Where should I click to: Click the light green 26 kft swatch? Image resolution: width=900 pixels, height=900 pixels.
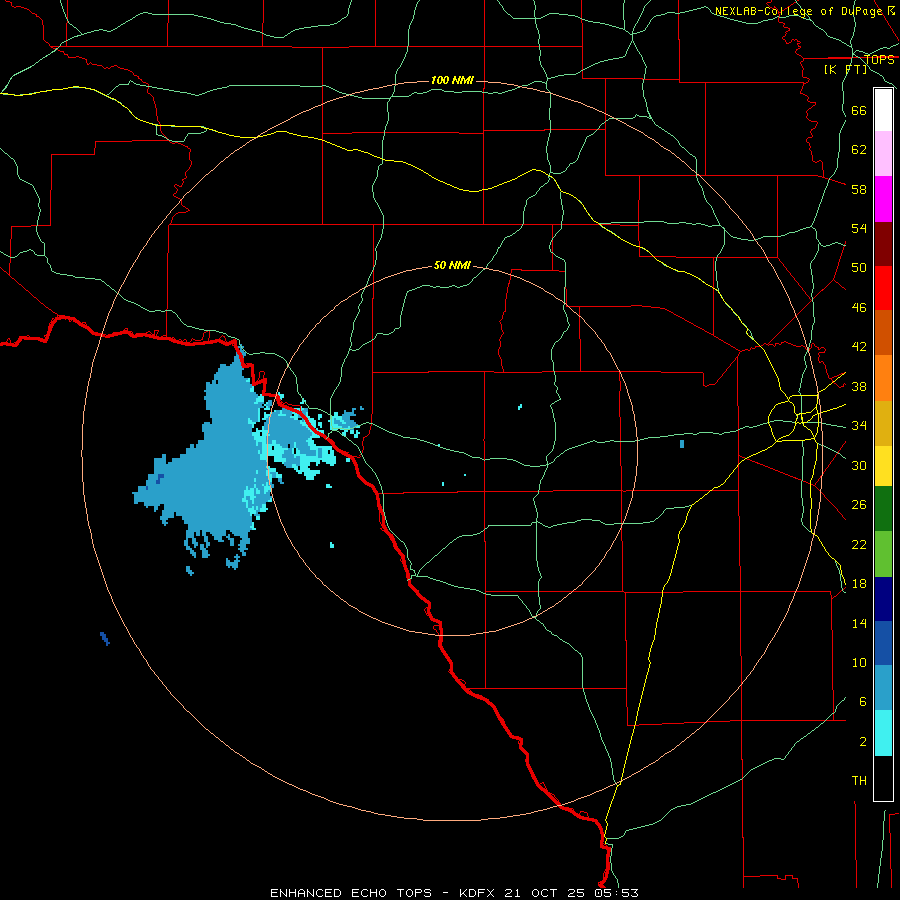(x=883, y=554)
